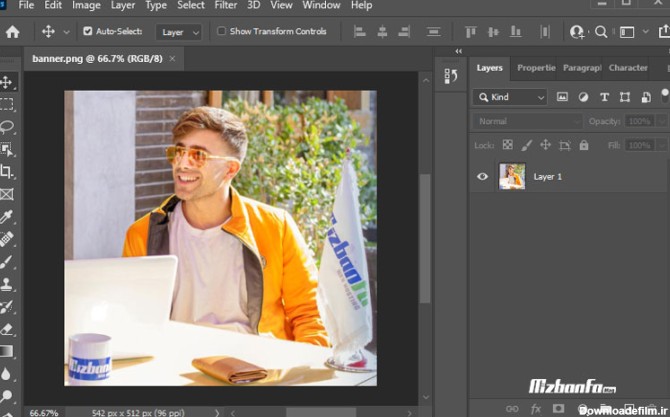
Task: Enable Show Transform Controls checkbox
Action: tap(222, 32)
